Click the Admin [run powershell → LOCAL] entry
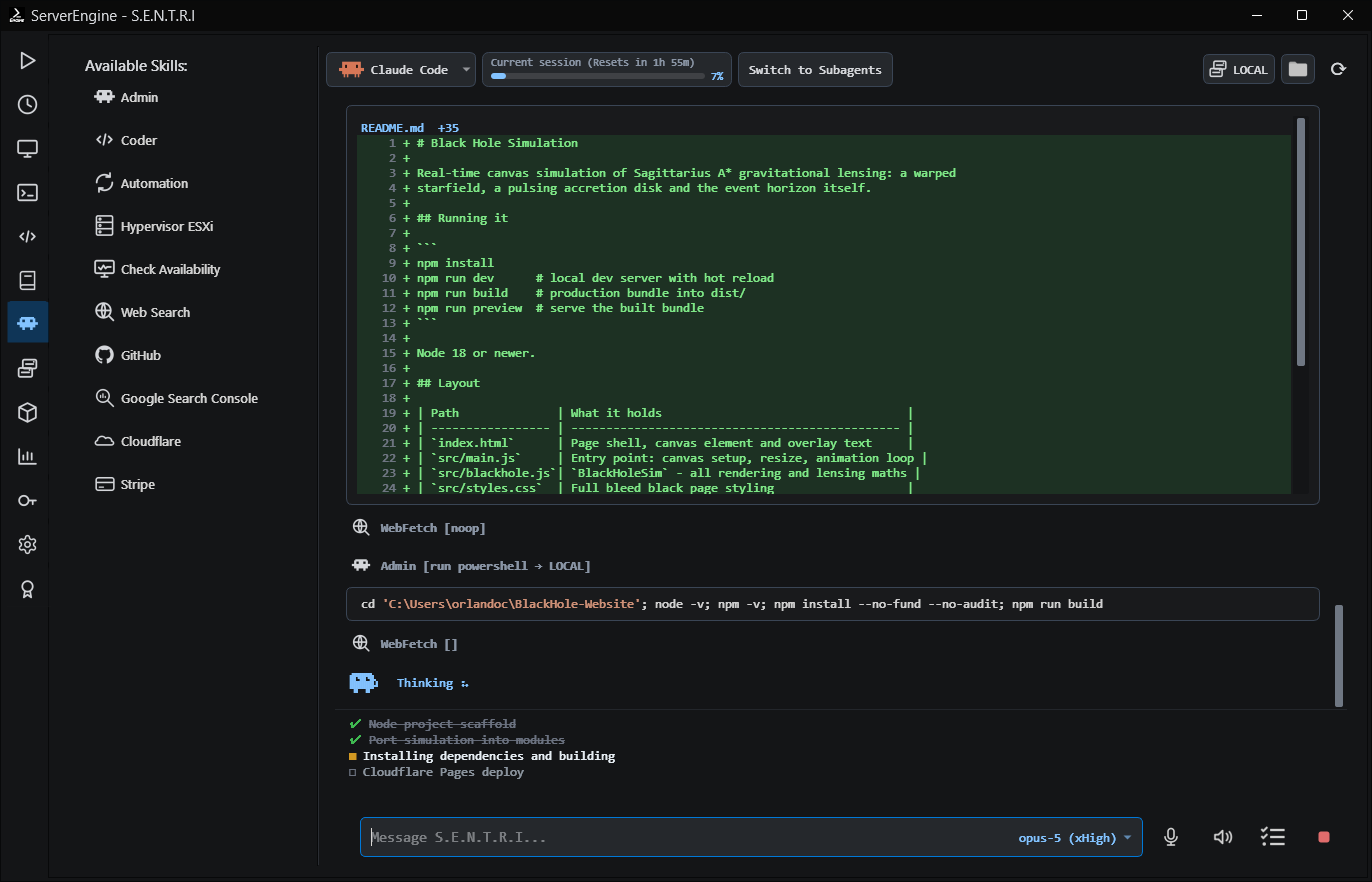Viewport: 1372px width, 882px height. 470,566
